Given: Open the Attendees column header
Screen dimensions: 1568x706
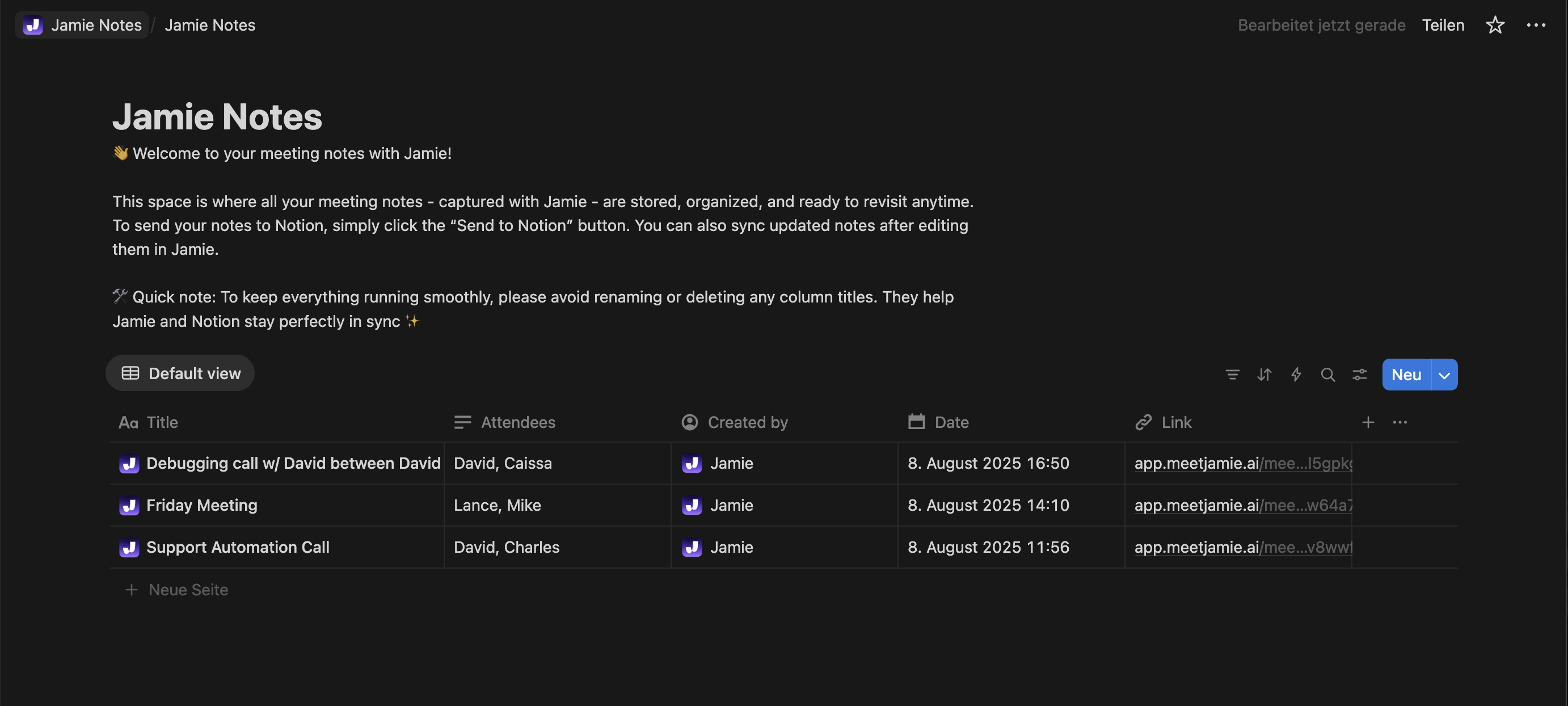Looking at the screenshot, I should [557, 422].
